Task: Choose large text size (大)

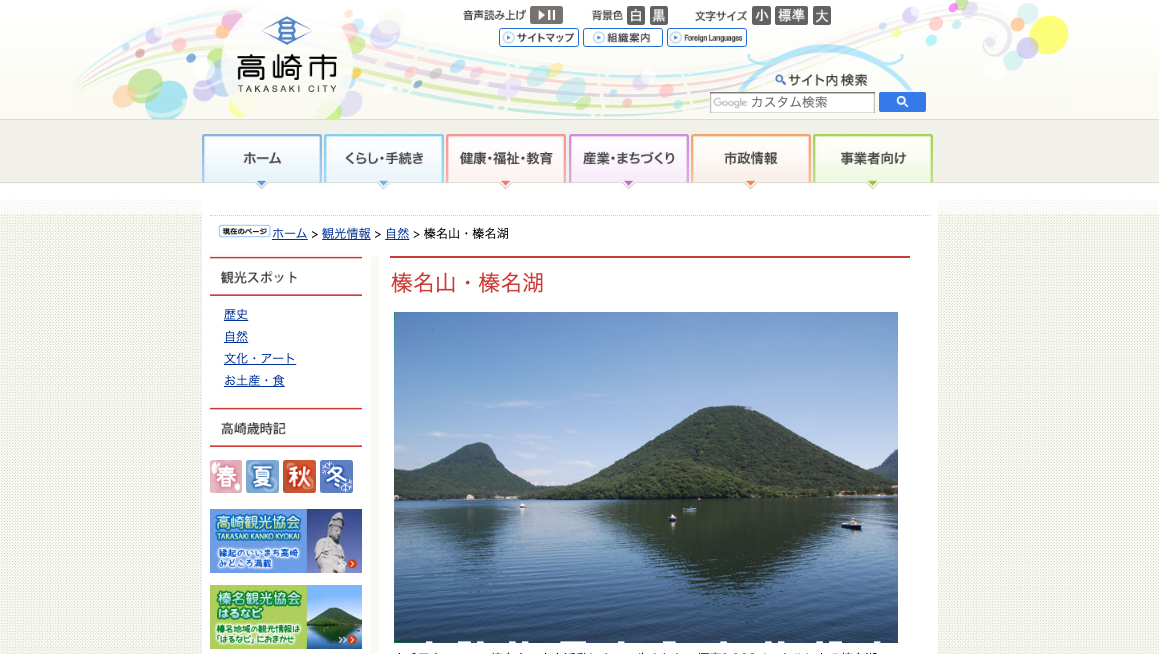Action: [x=822, y=15]
